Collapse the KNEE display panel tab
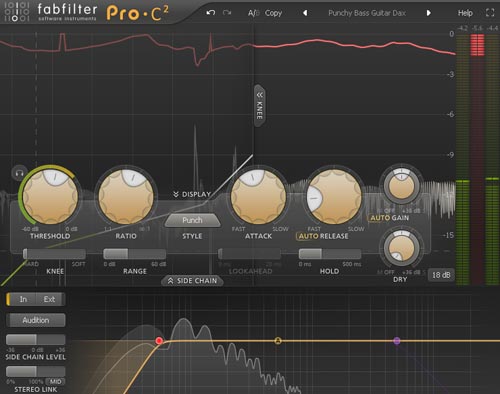Viewport: 500px width, 394px height. [x=260, y=106]
